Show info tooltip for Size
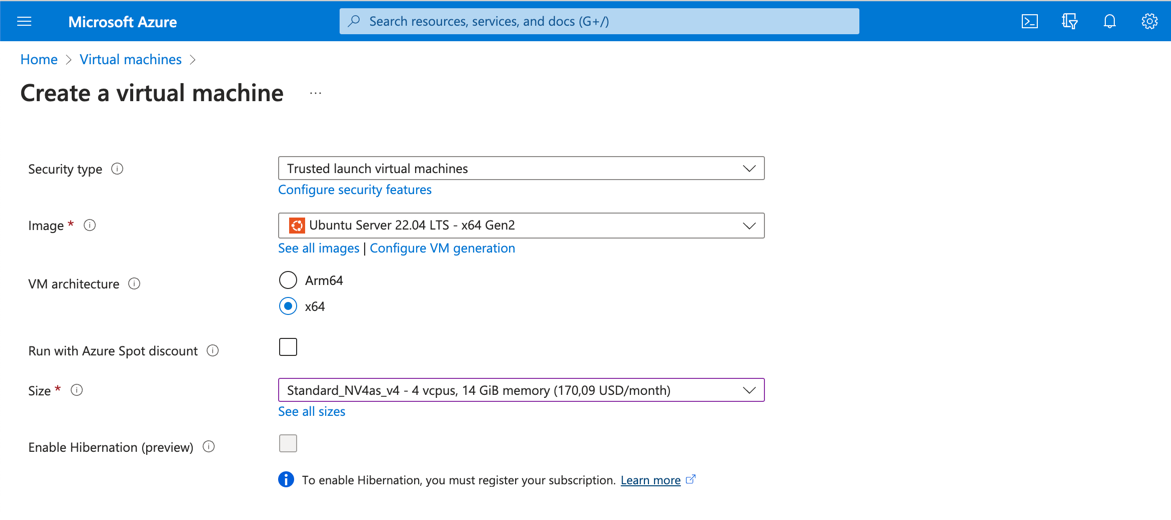Screen dimensions: 1171x520 point(77,390)
